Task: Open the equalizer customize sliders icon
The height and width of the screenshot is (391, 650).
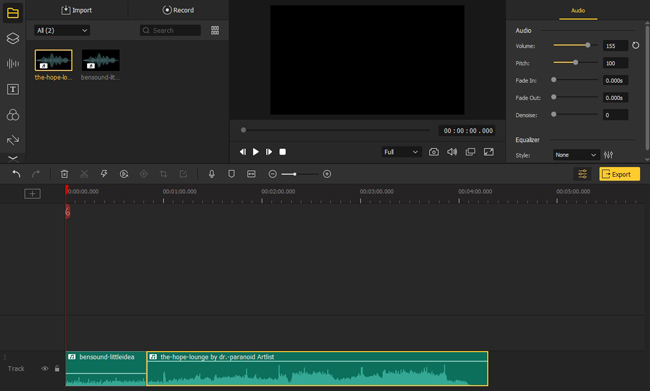Action: click(x=608, y=155)
